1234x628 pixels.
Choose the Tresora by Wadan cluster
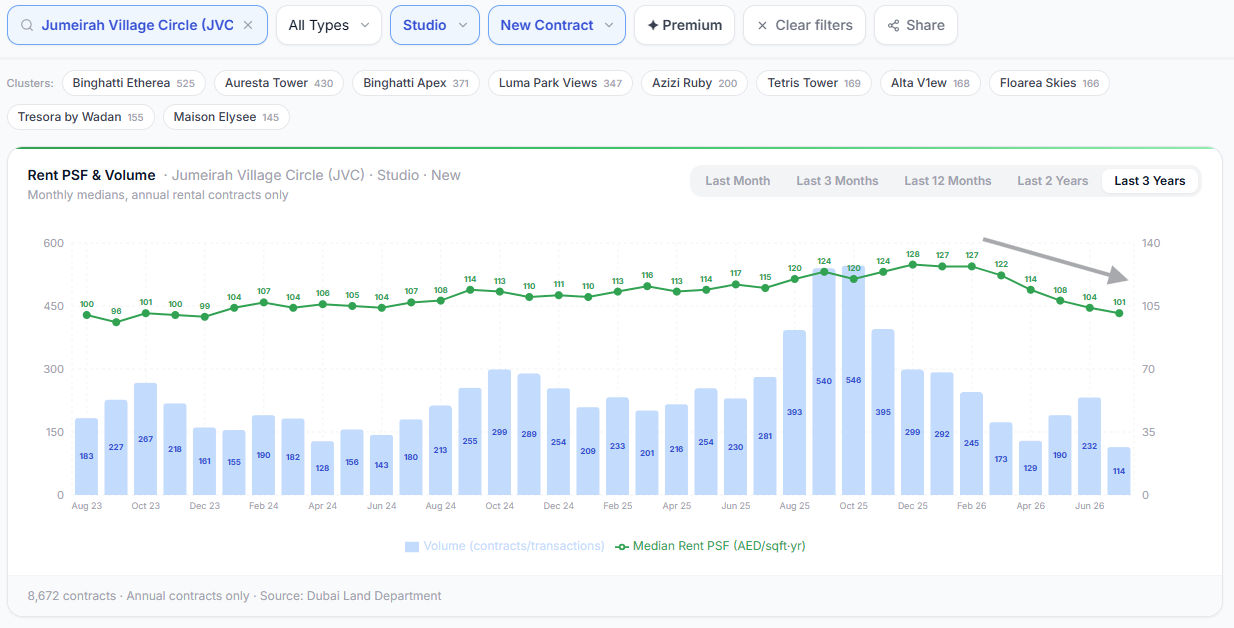click(x=81, y=117)
